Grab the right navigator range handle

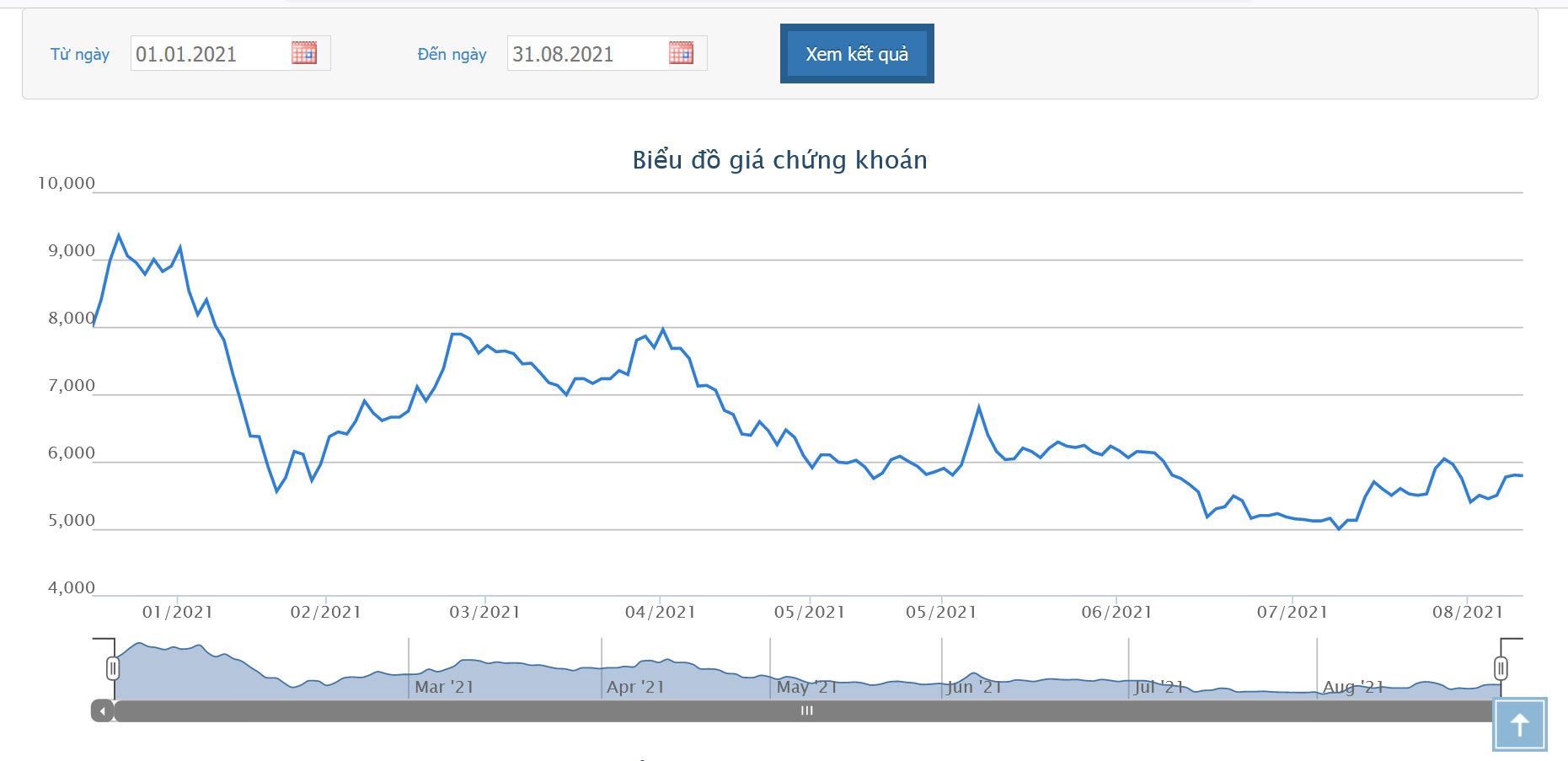[x=1501, y=668]
